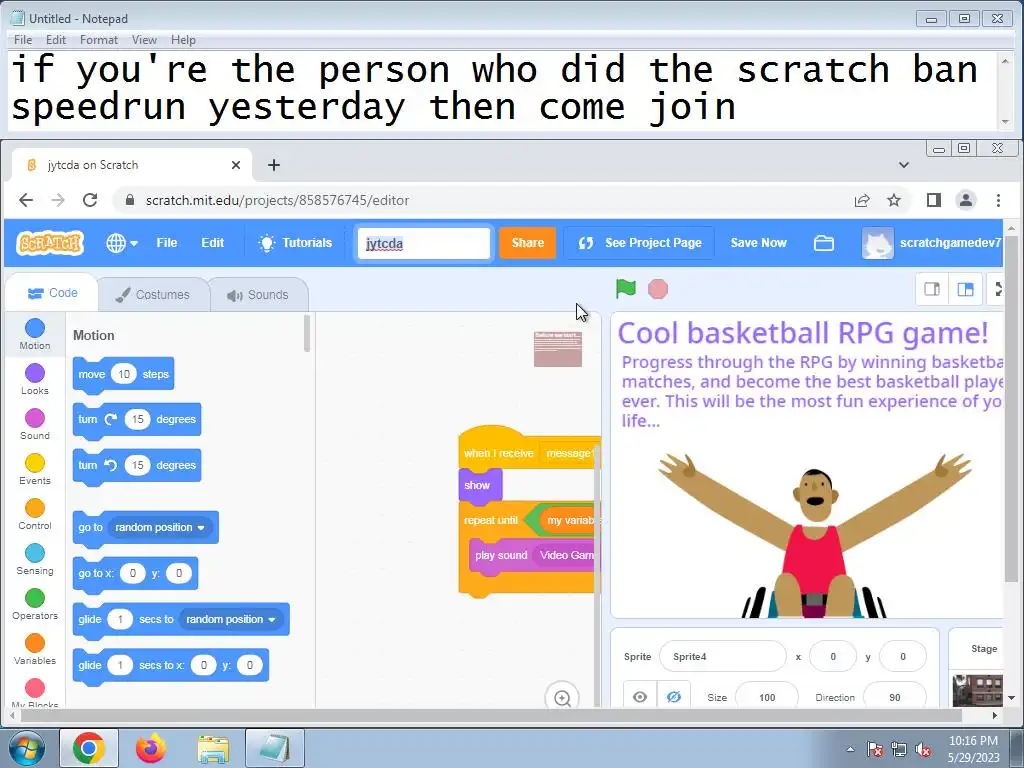The width and height of the screenshot is (1024, 768).
Task: Open Notepad View menu
Action: click(x=144, y=40)
